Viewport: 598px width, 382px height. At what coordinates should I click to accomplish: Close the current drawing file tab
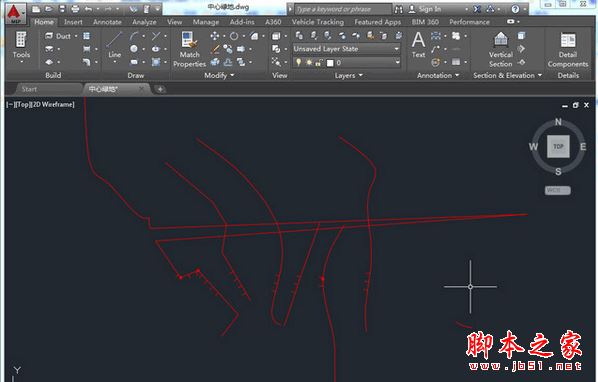142,89
